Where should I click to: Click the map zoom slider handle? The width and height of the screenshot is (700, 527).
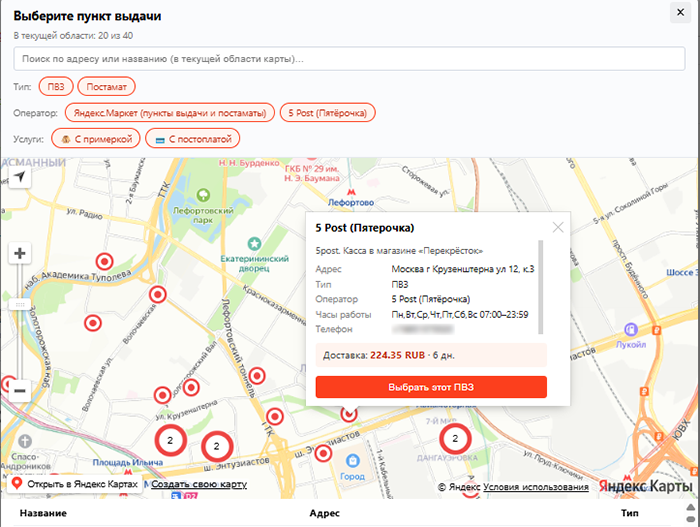coord(20,305)
